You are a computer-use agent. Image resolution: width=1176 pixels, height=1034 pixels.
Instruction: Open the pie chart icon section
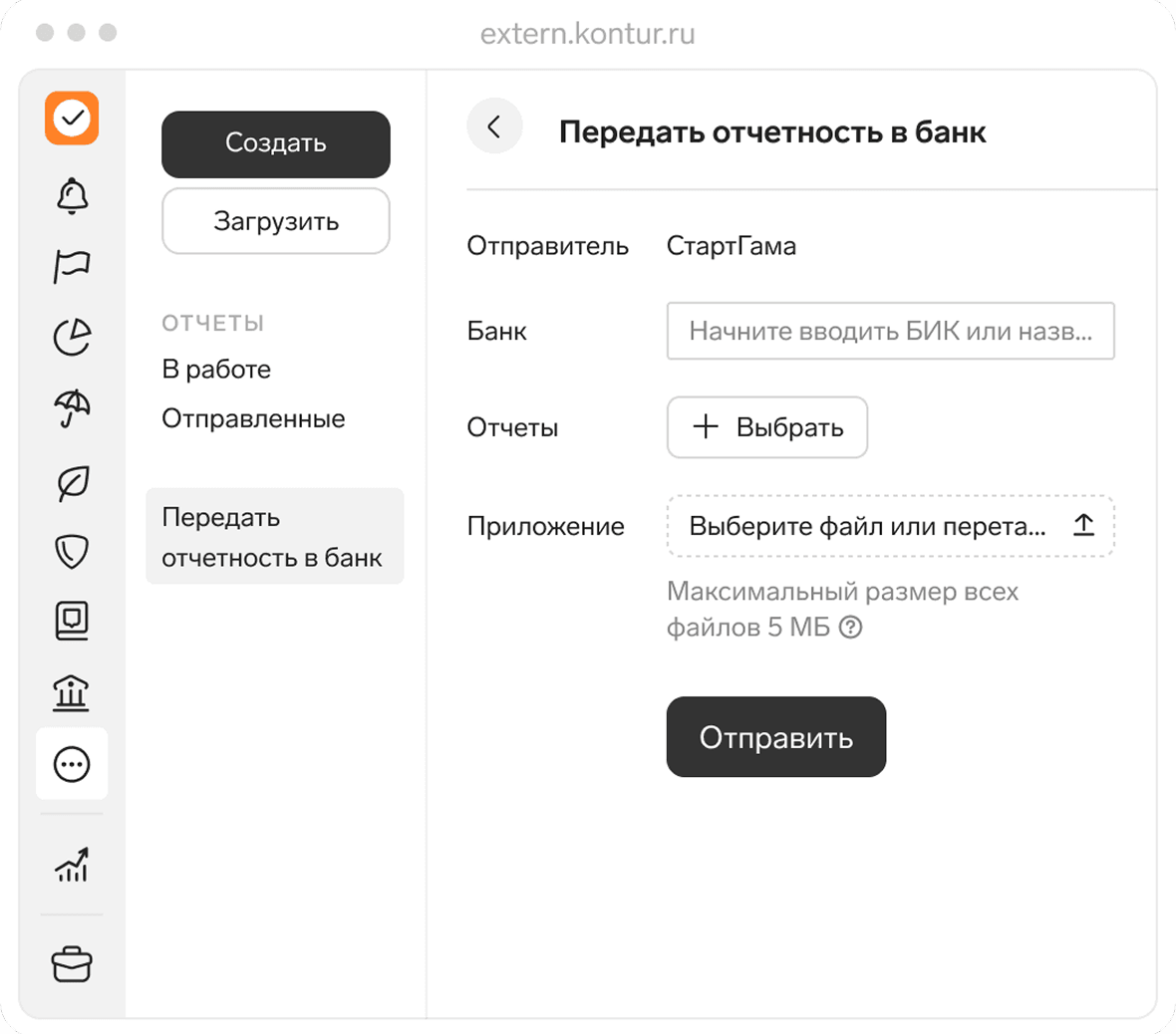(72, 338)
